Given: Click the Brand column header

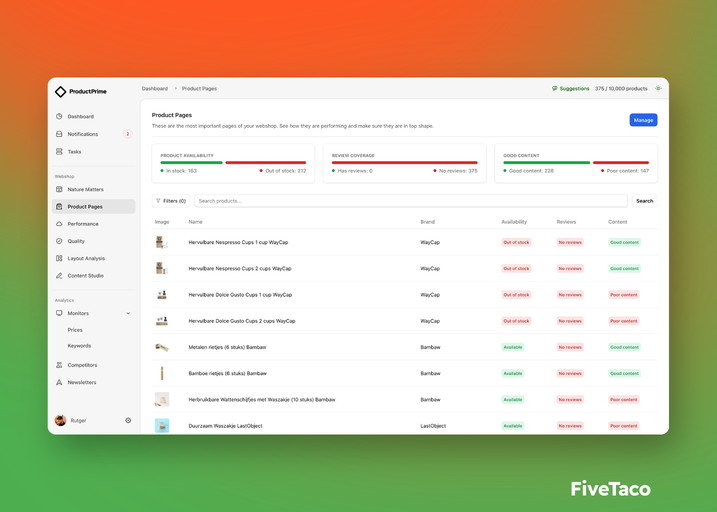Looking at the screenshot, I should point(428,222).
